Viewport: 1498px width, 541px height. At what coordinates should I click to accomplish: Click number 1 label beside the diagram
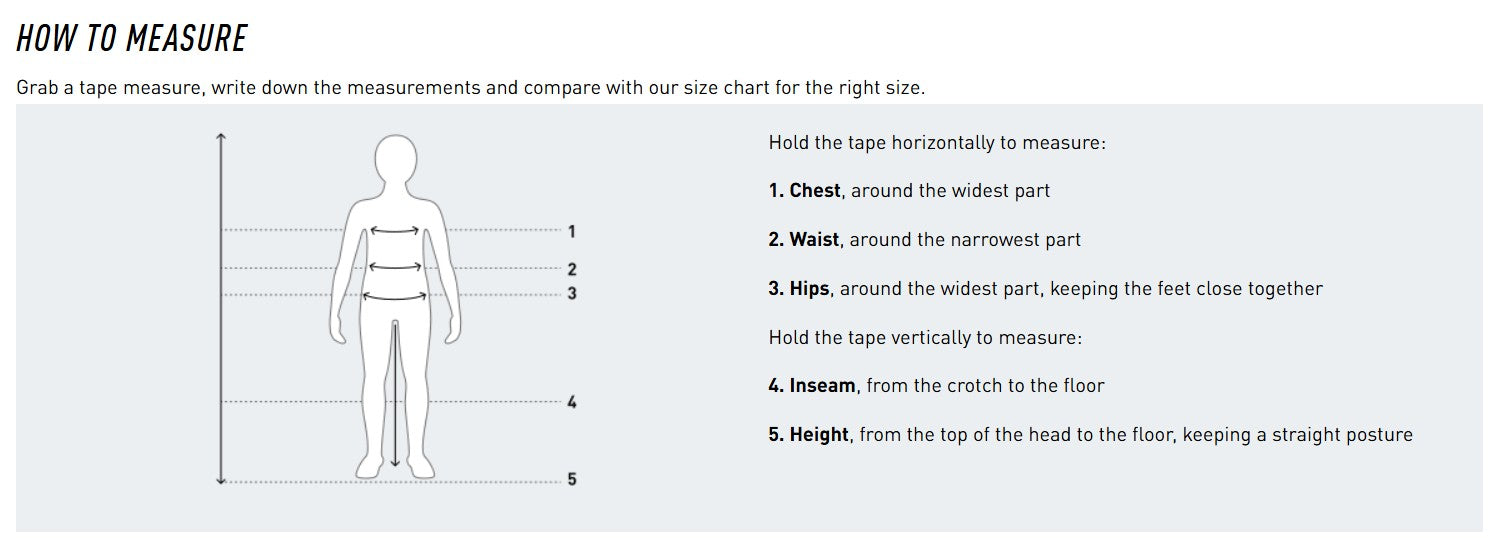coord(571,232)
